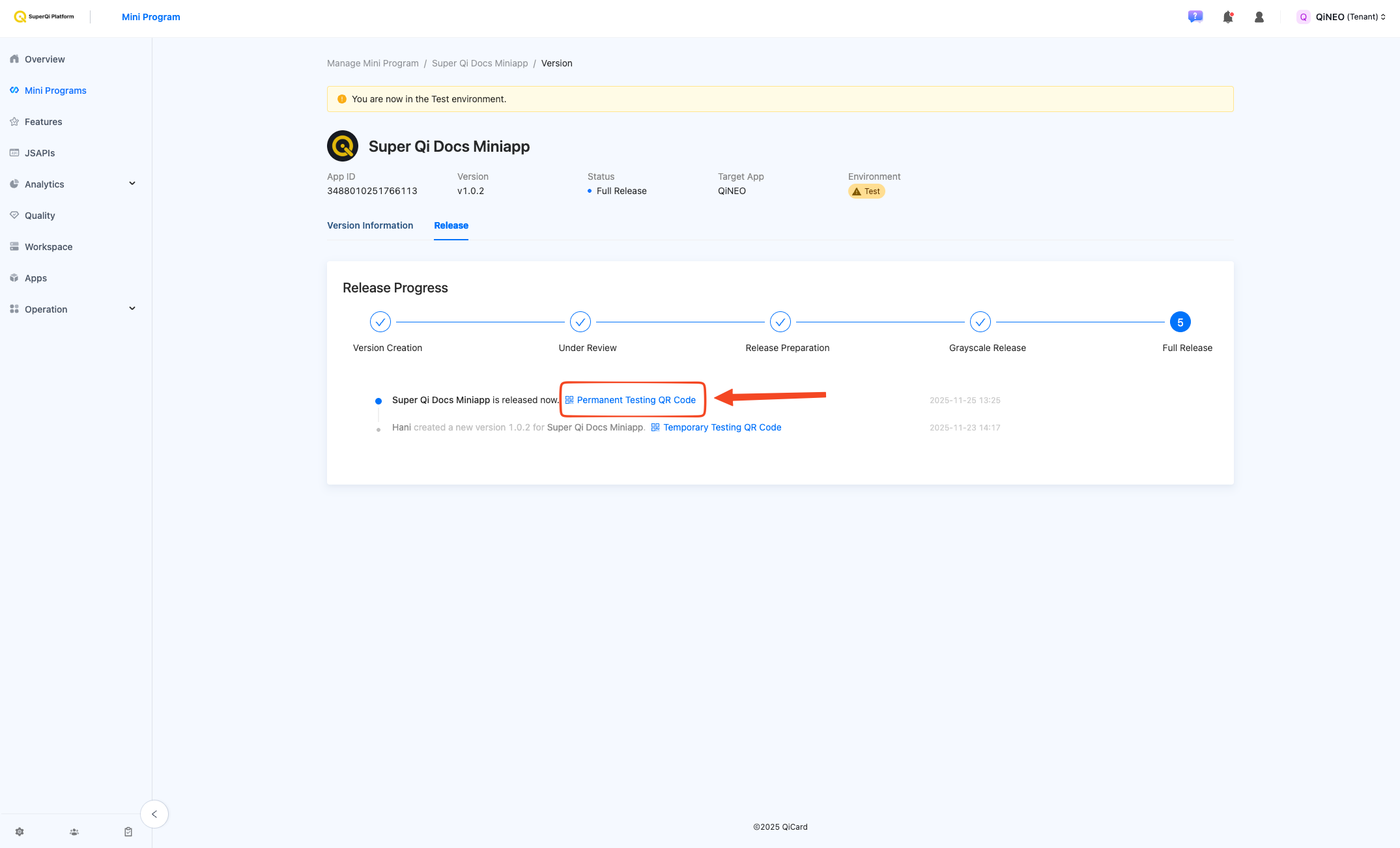Open the team members icon in sidebar footer
This screenshot has width=1400, height=848.
[74, 832]
